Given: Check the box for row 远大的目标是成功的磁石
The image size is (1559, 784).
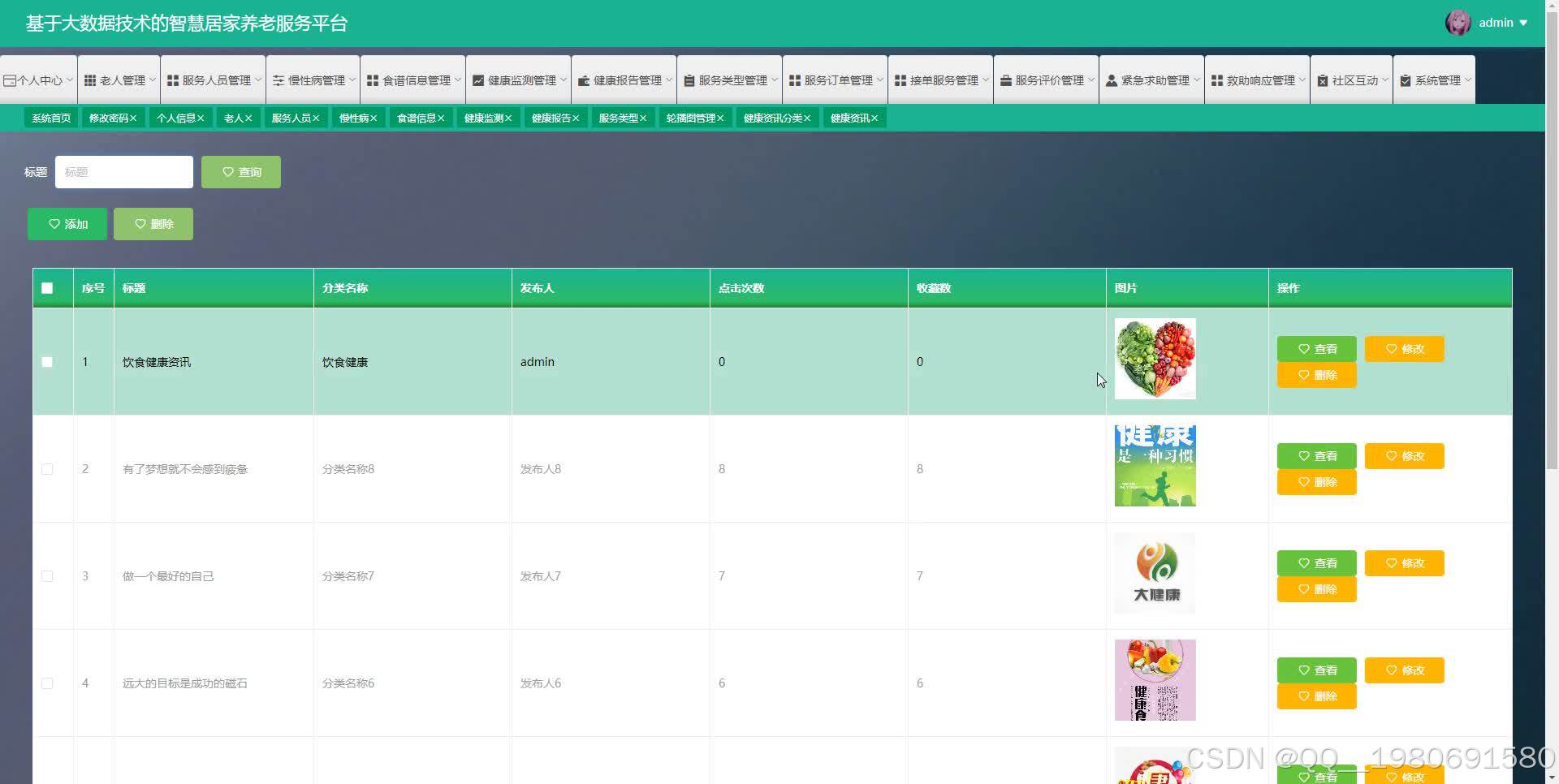Looking at the screenshot, I should point(47,683).
